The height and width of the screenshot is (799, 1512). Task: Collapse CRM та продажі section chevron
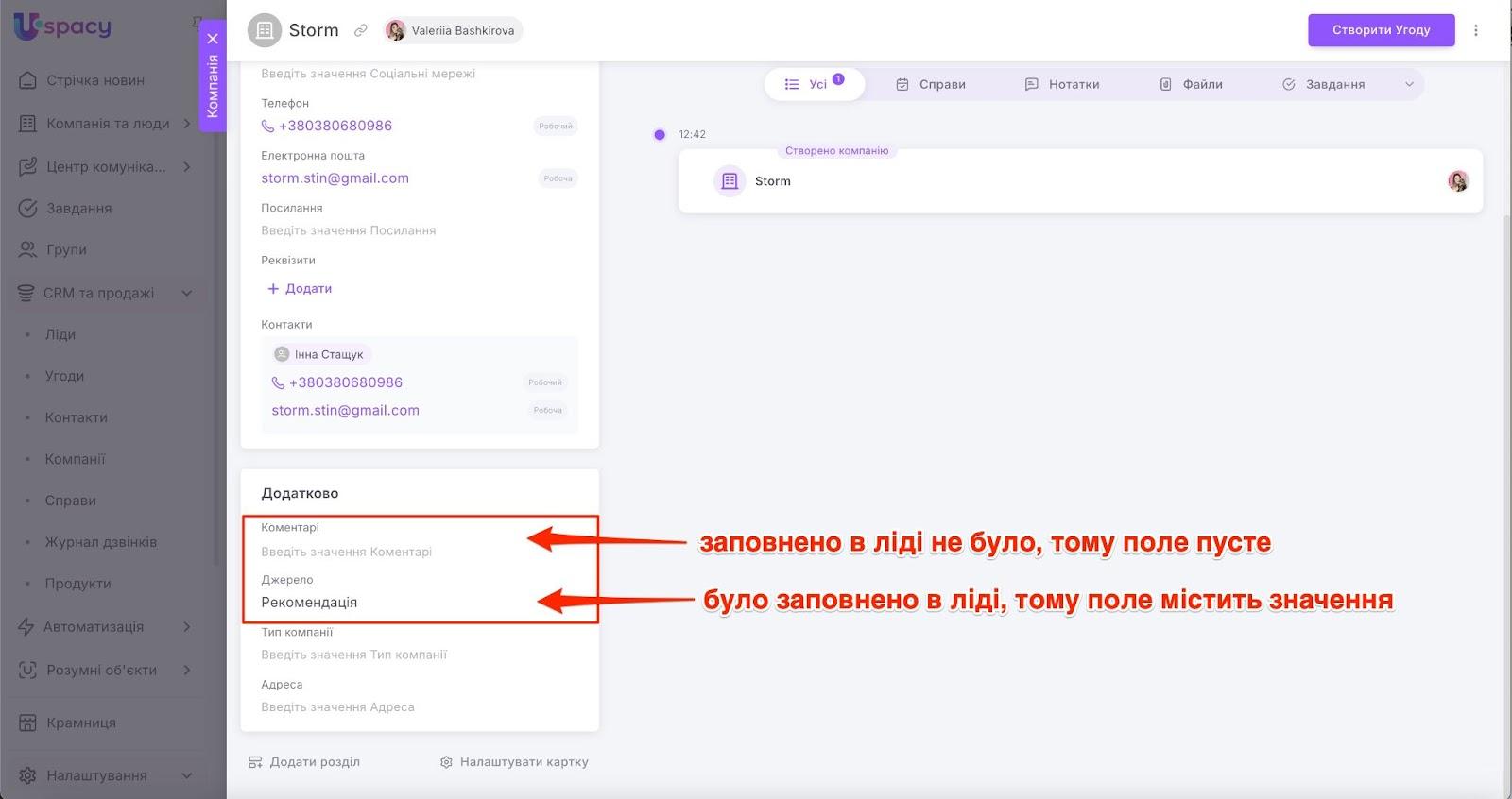(187, 293)
